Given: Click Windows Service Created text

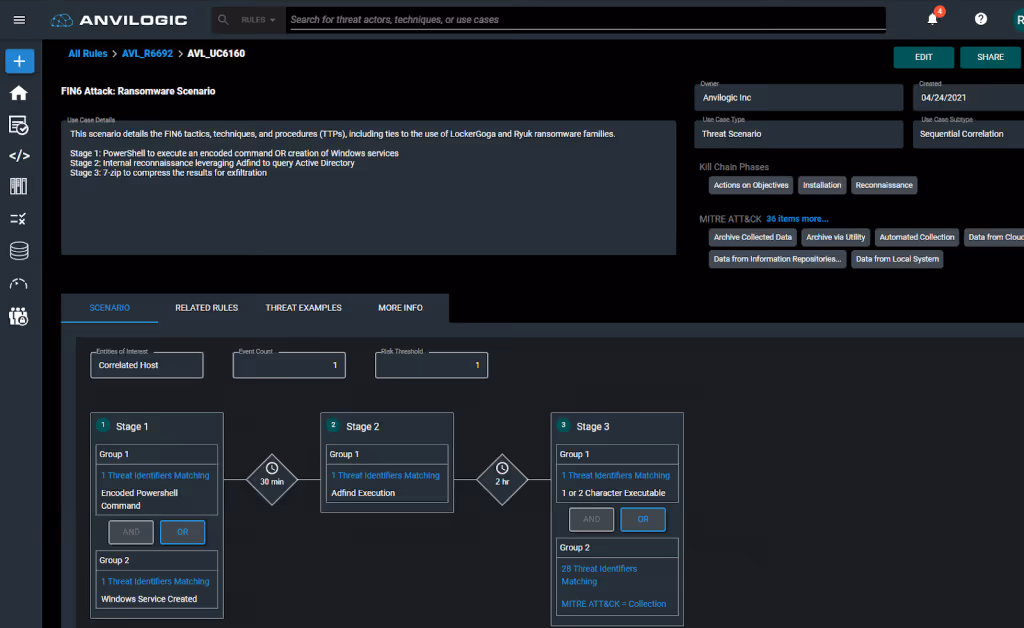Looking at the screenshot, I should pyautogui.click(x=149, y=599).
